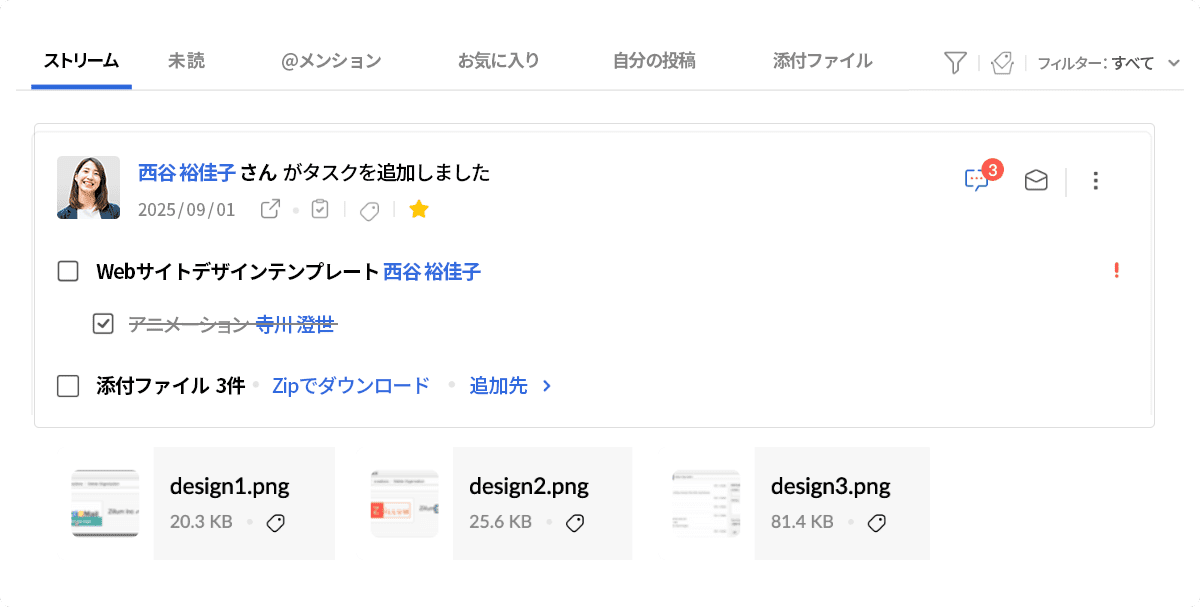Viewport: 1200px width, 607px height.
Task: Click the tag icon under design3.png
Action: pyautogui.click(x=877, y=522)
